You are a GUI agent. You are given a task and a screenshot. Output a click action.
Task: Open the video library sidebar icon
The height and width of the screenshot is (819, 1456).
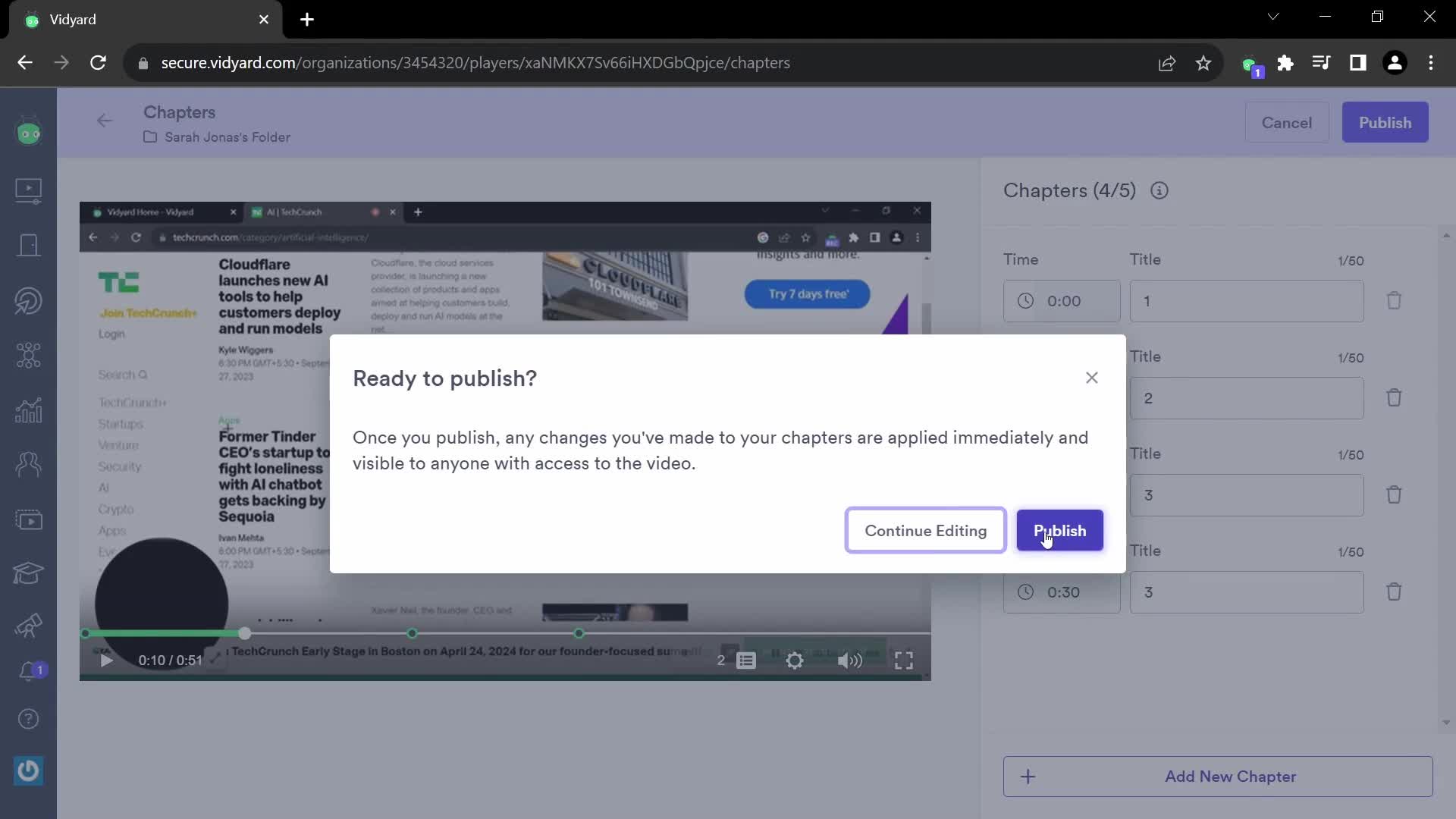click(29, 190)
